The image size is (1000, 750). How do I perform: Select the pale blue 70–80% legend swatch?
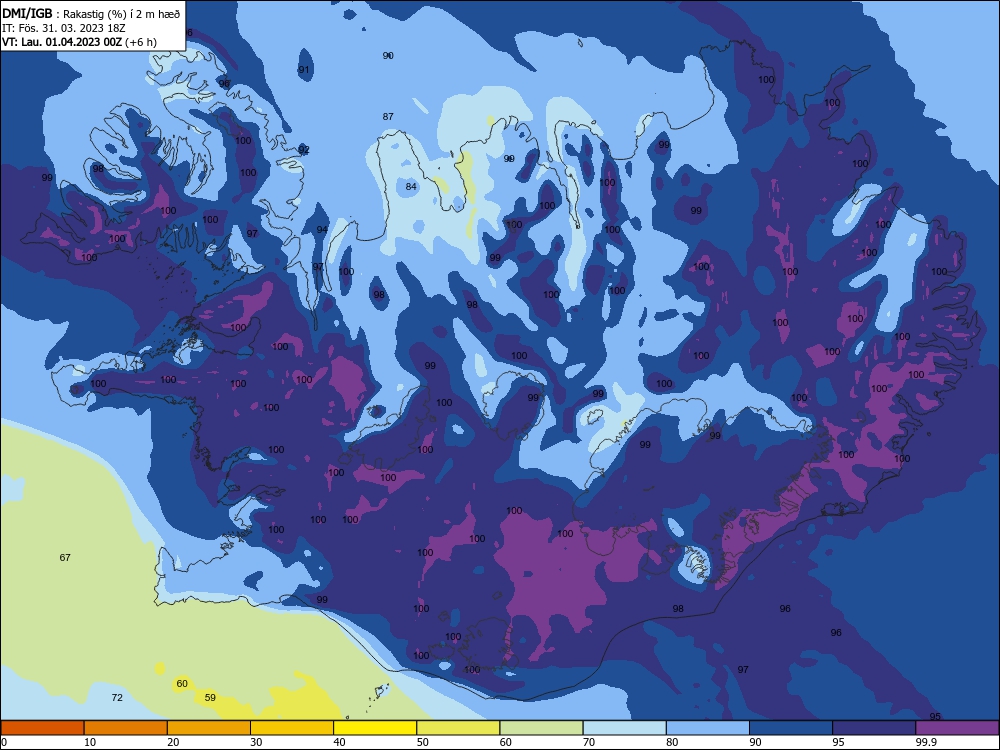(624, 728)
